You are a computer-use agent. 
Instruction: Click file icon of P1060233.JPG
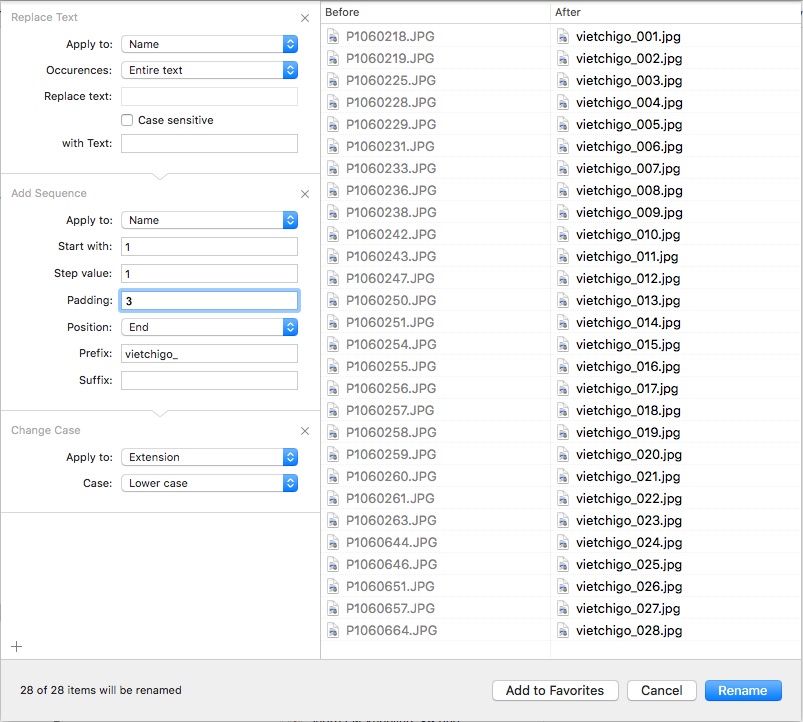[333, 168]
